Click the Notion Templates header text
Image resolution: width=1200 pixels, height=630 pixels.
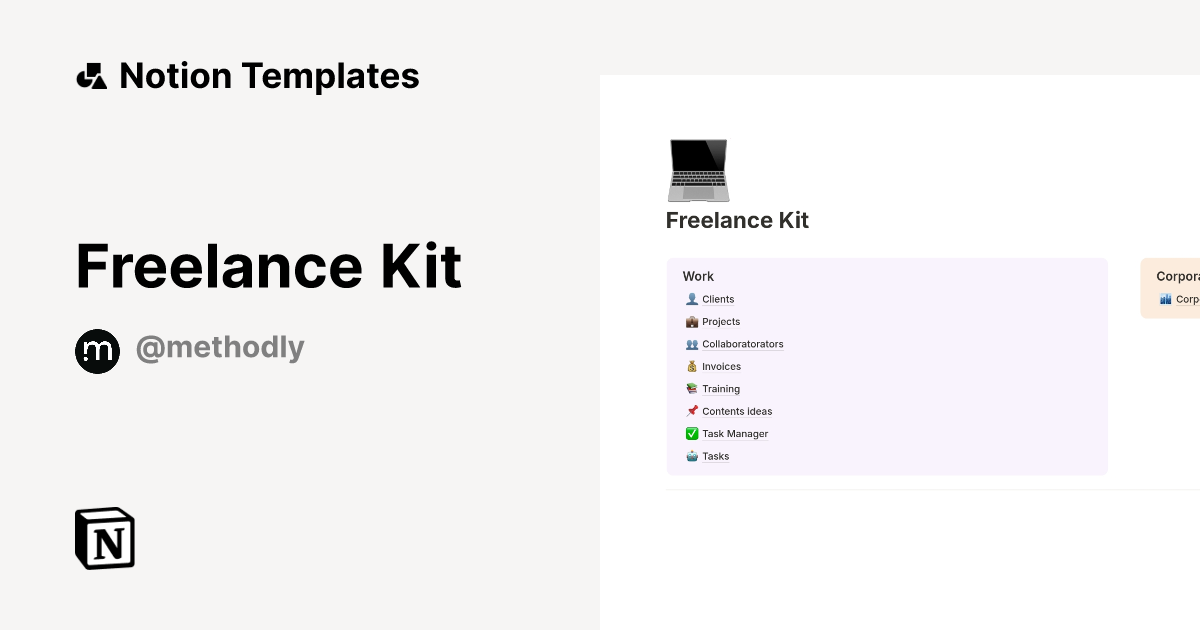(x=269, y=75)
